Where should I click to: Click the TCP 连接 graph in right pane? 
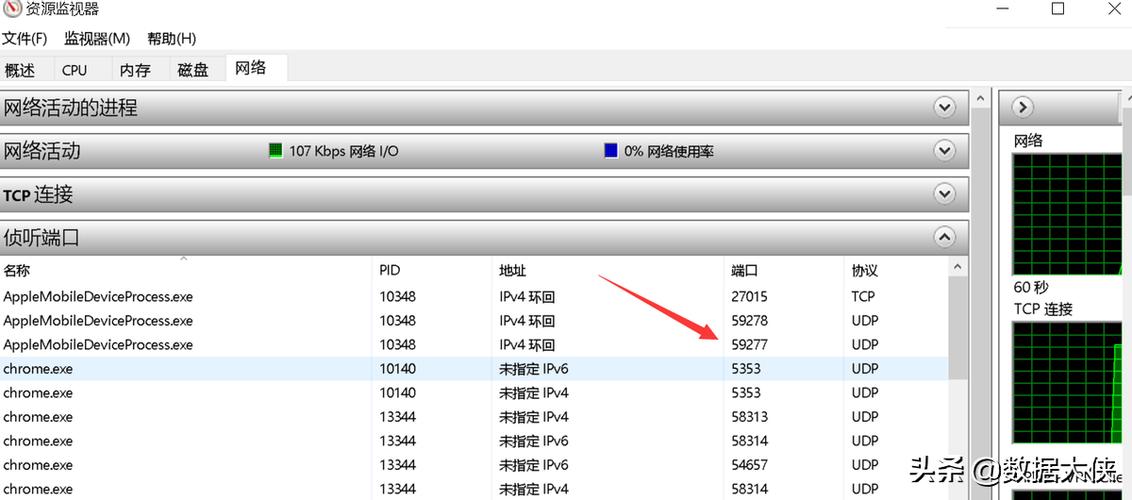tap(1067, 385)
